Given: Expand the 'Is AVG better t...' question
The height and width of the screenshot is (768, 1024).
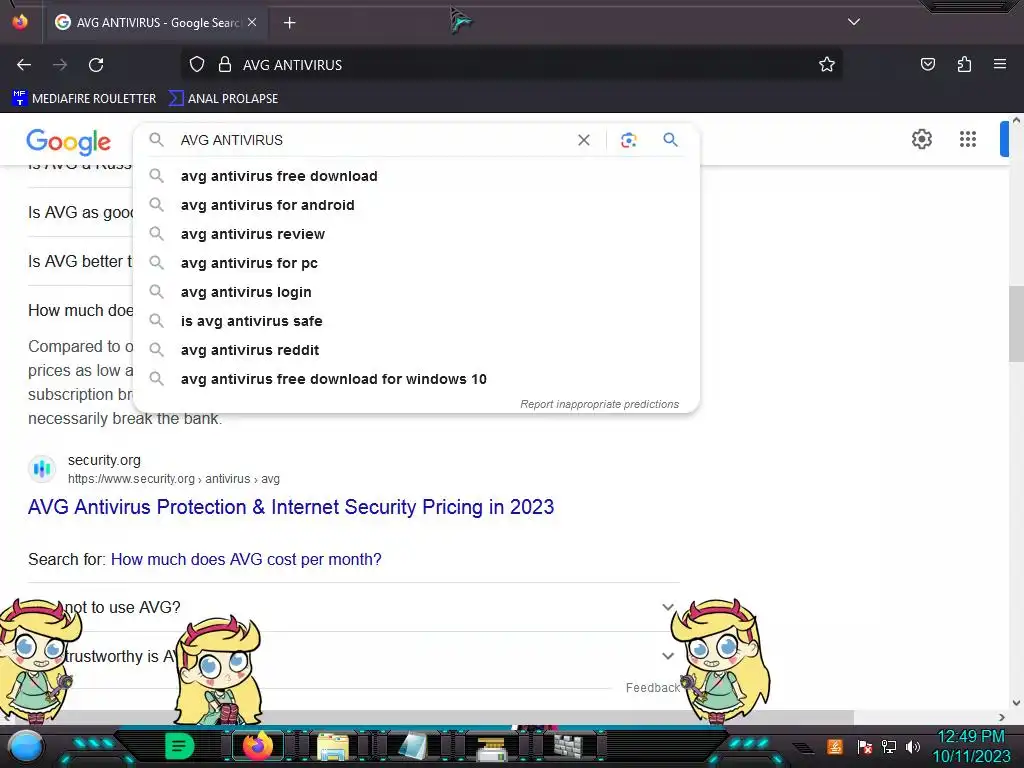Looking at the screenshot, I should 80,261.
